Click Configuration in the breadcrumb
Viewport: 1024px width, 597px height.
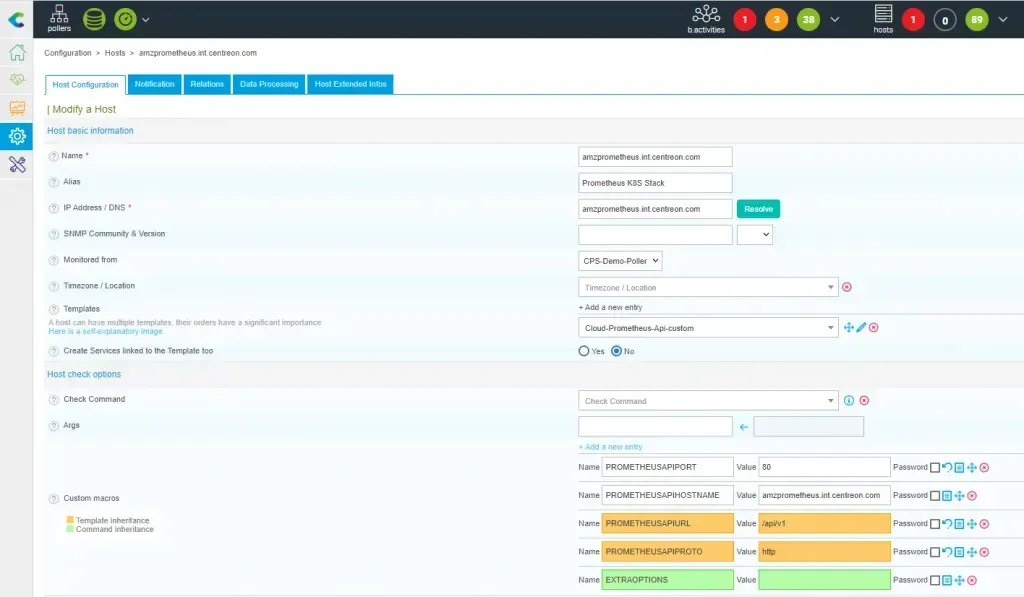tap(68, 53)
